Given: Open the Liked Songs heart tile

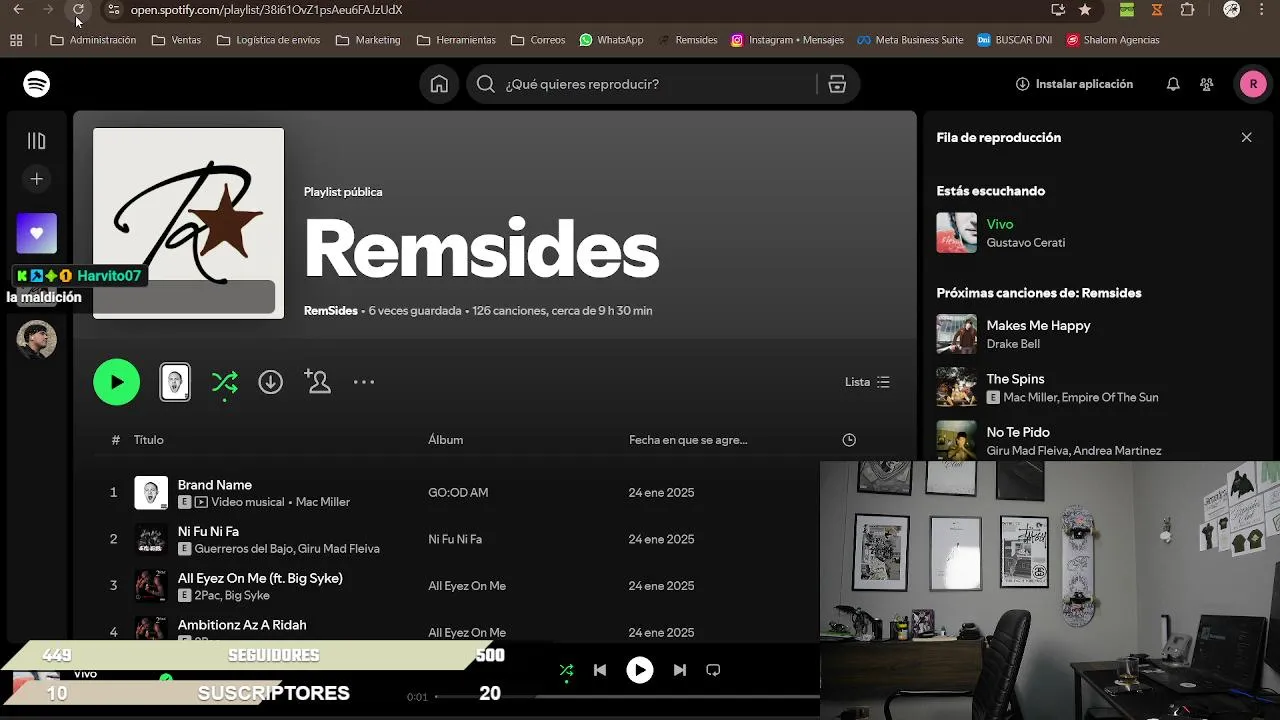Looking at the screenshot, I should tap(37, 233).
